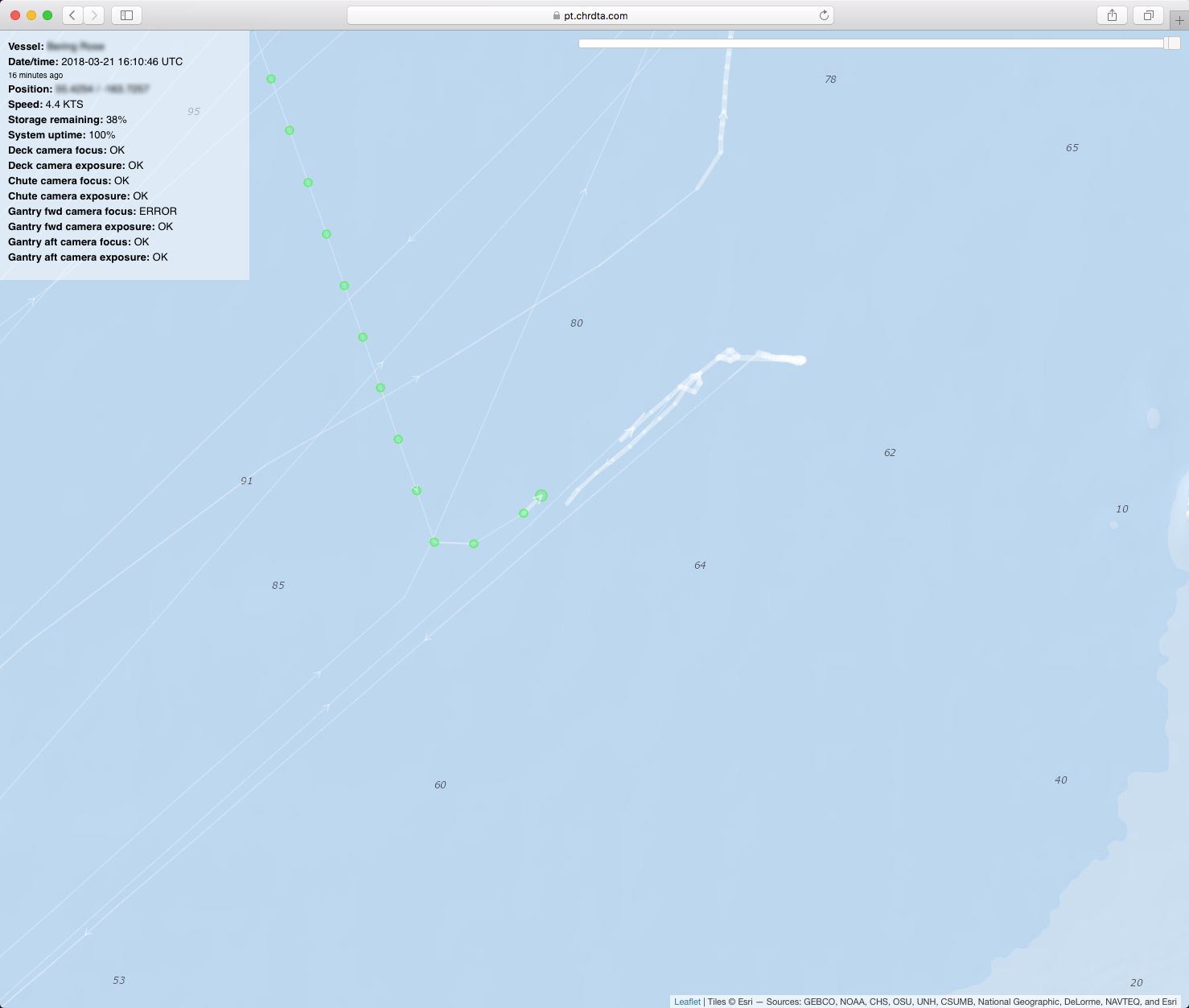Reload the page with the refresh icon
The height and width of the screenshot is (1008, 1189).
click(824, 15)
